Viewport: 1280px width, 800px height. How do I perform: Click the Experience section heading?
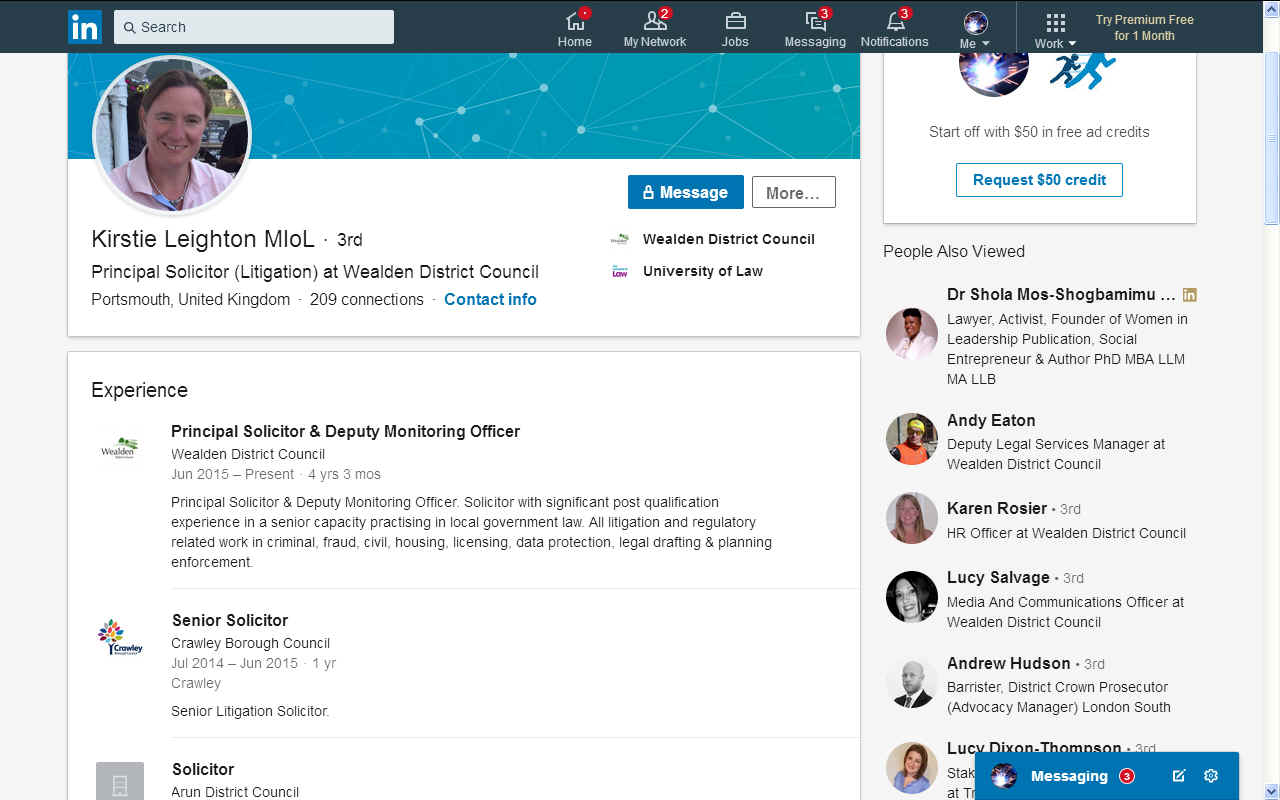[139, 390]
